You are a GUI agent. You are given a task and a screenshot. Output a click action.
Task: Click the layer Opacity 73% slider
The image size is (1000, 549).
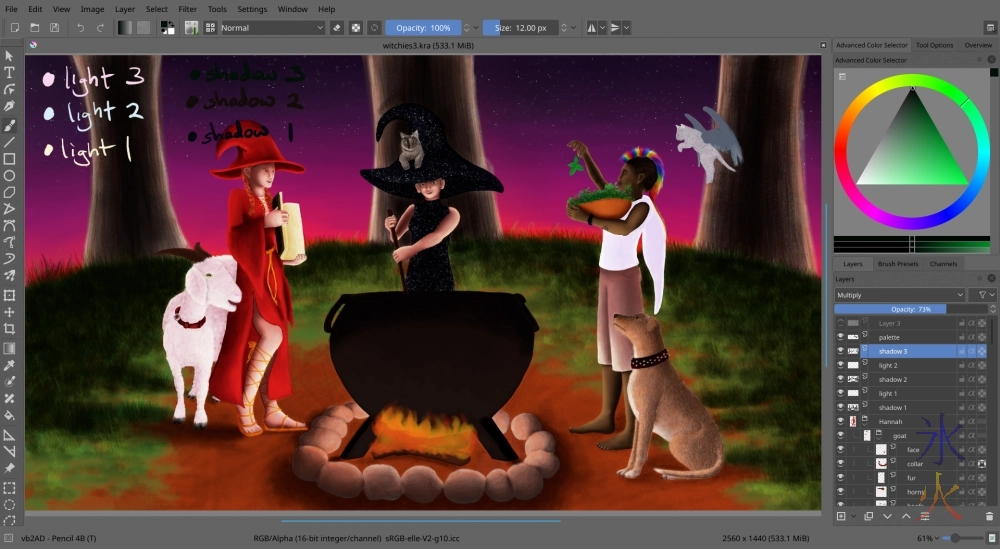pos(910,309)
